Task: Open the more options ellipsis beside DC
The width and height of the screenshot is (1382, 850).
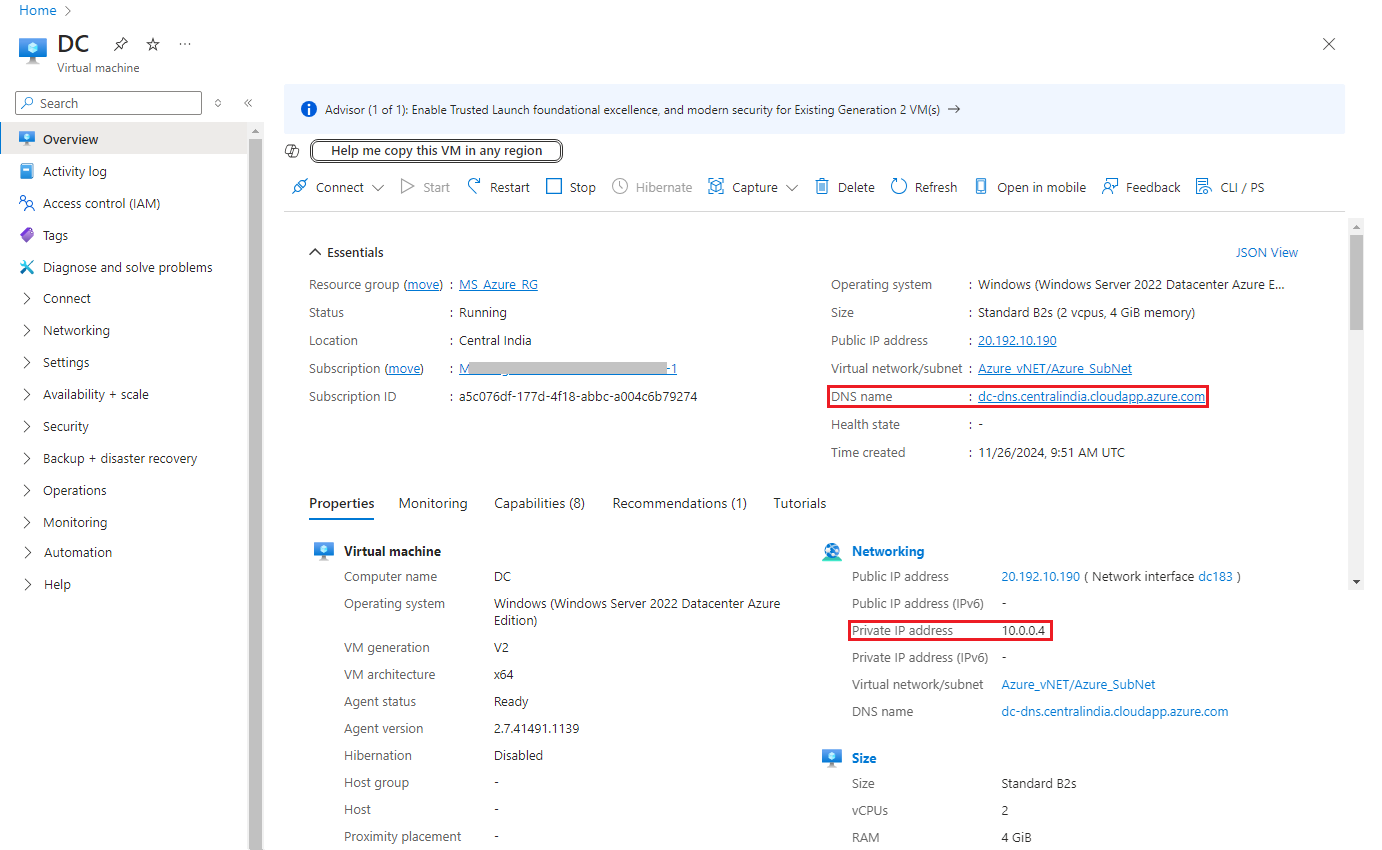Action: [185, 44]
